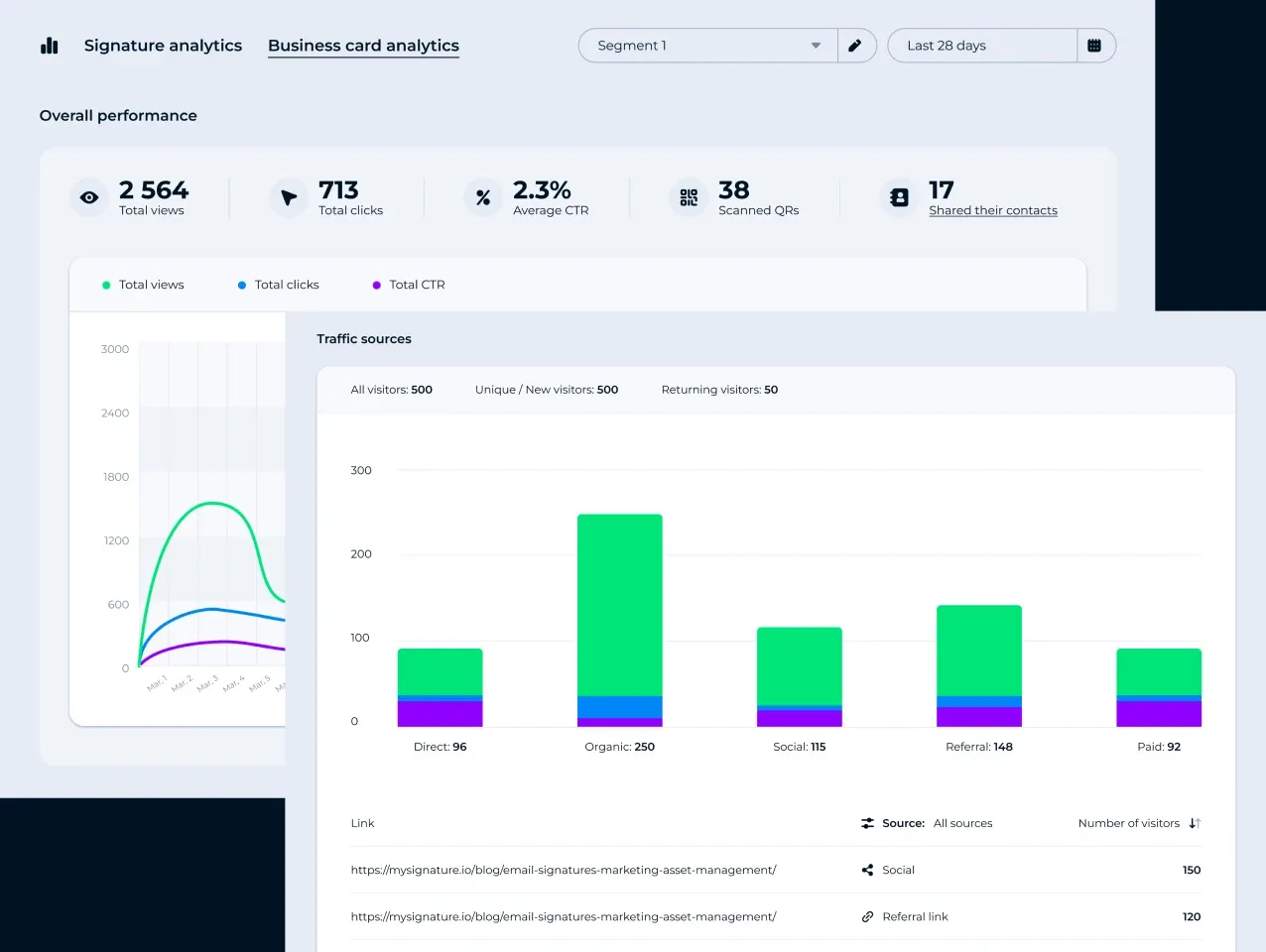Open the link in the Referral link row

coord(564,916)
